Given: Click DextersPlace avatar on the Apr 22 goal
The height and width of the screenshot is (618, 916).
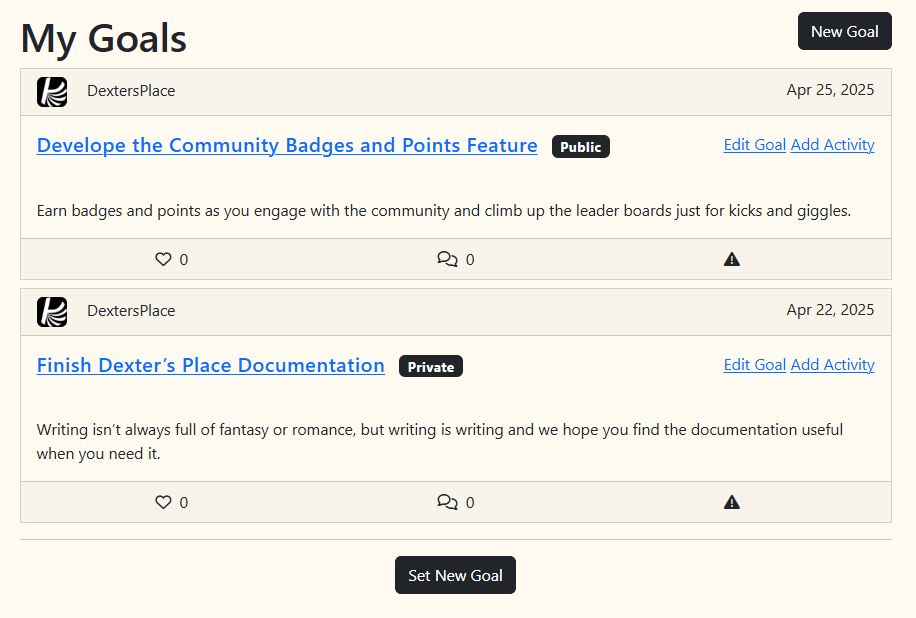Looking at the screenshot, I should coord(52,312).
